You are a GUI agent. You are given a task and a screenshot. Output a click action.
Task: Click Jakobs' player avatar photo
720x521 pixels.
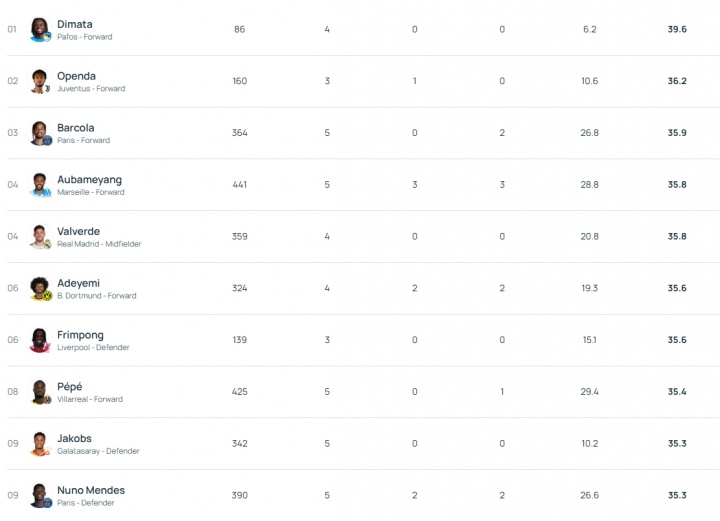click(x=40, y=444)
